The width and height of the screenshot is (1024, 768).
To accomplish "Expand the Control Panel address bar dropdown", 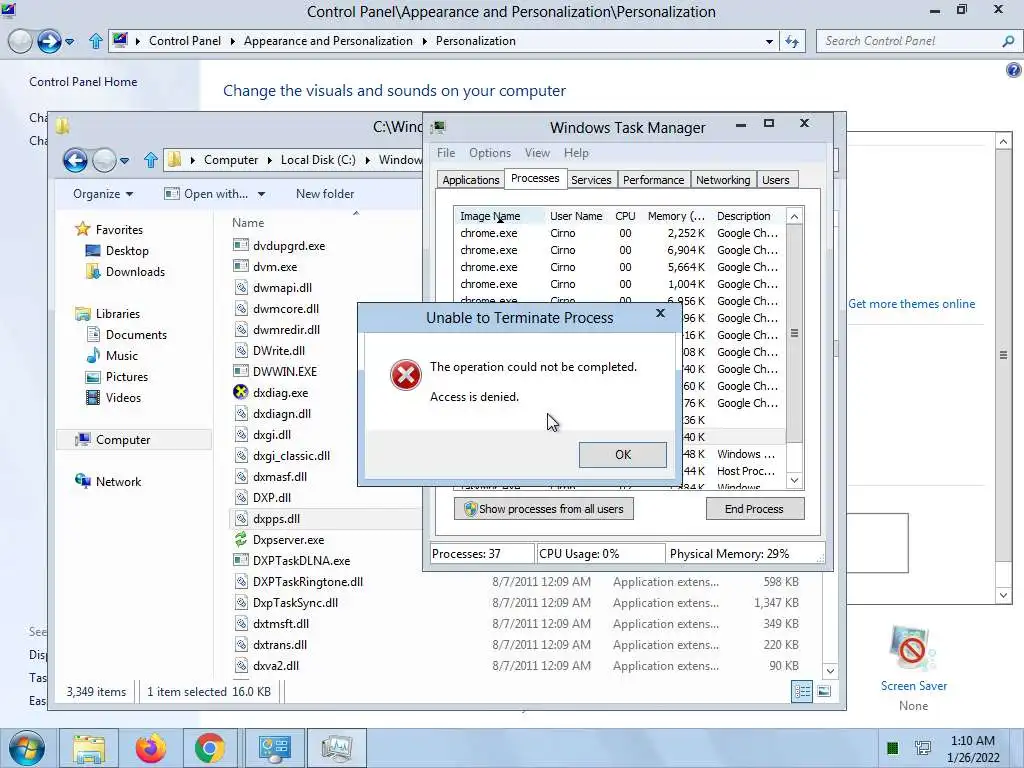I will pos(769,41).
